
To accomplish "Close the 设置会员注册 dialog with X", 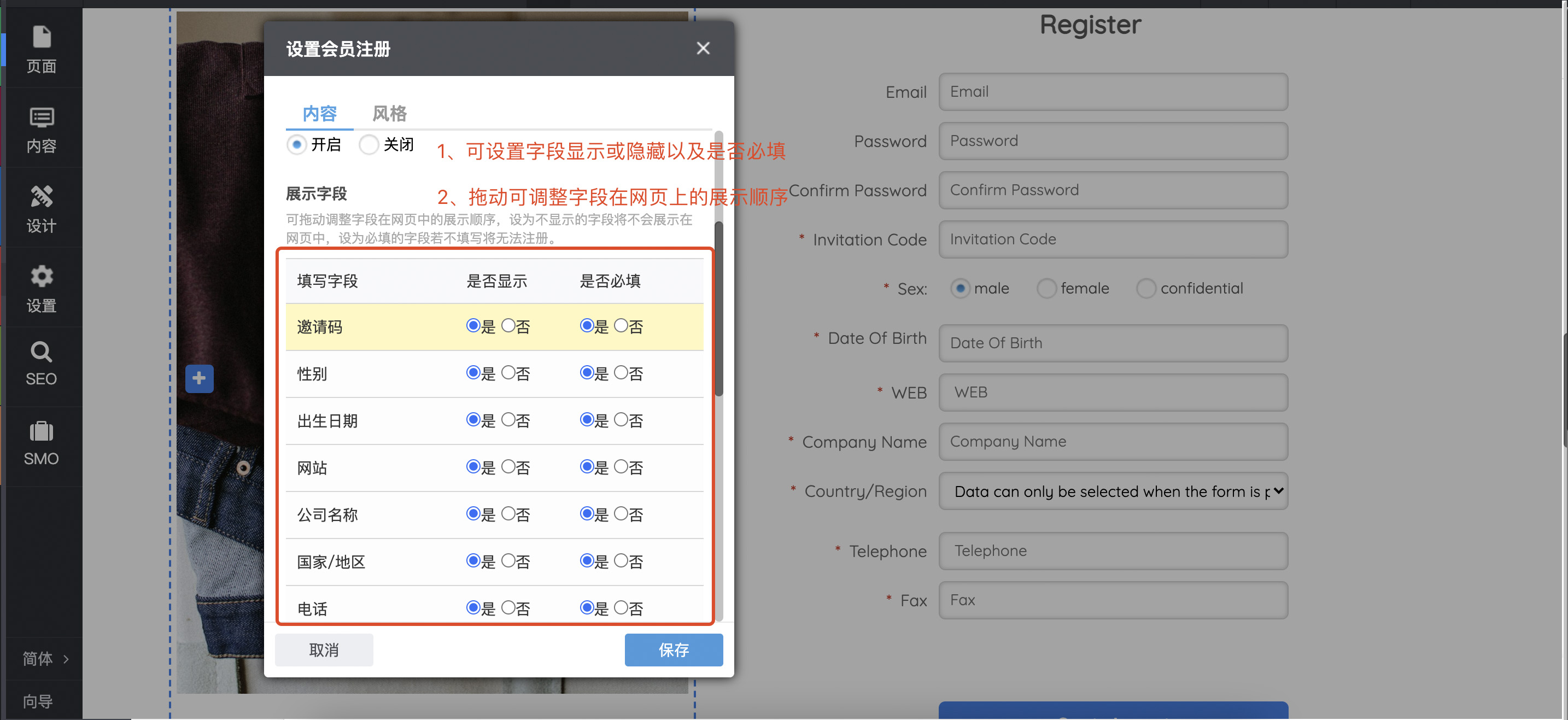I will (703, 49).
